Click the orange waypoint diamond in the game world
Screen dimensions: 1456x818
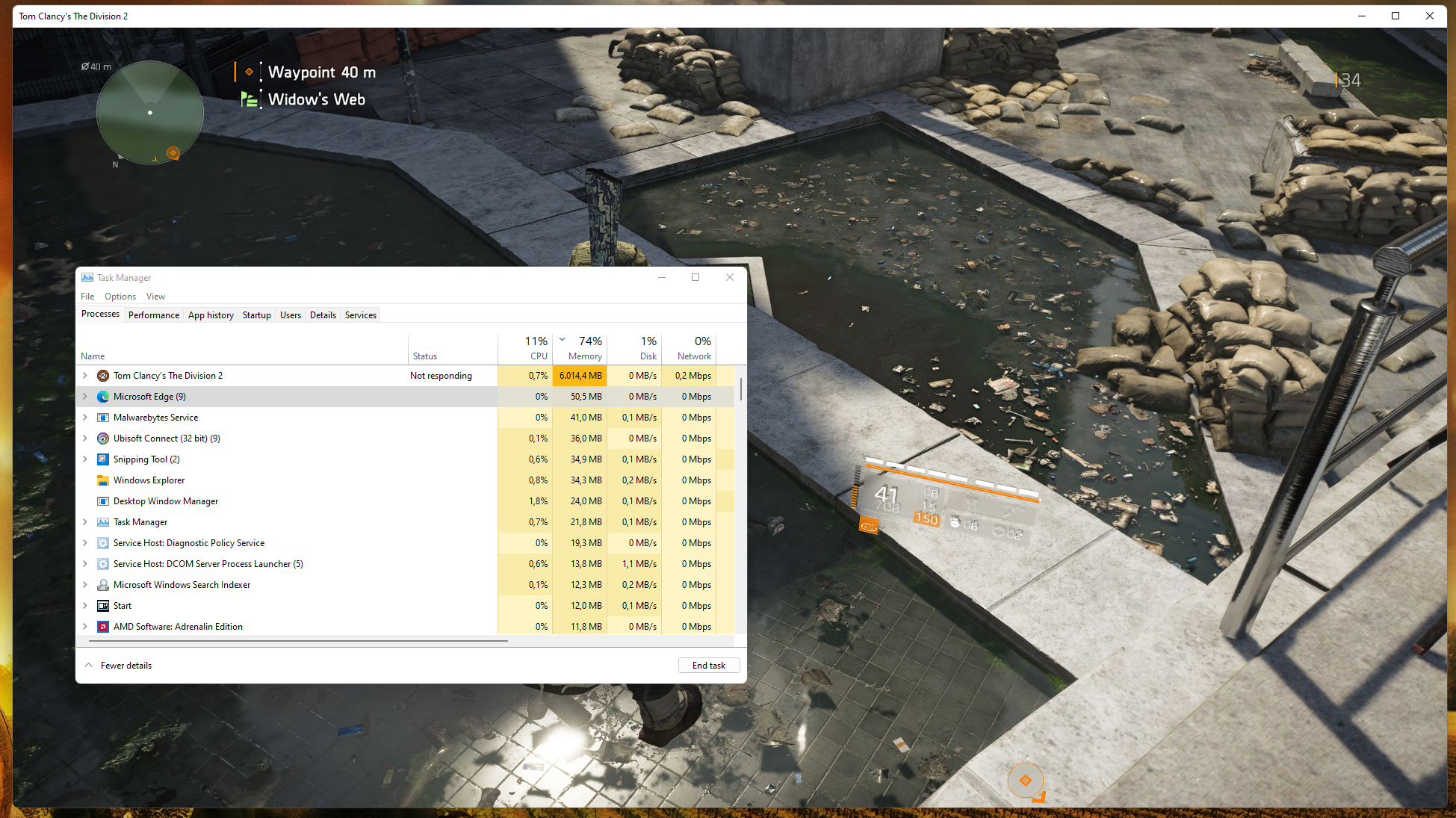pyautogui.click(x=1025, y=781)
